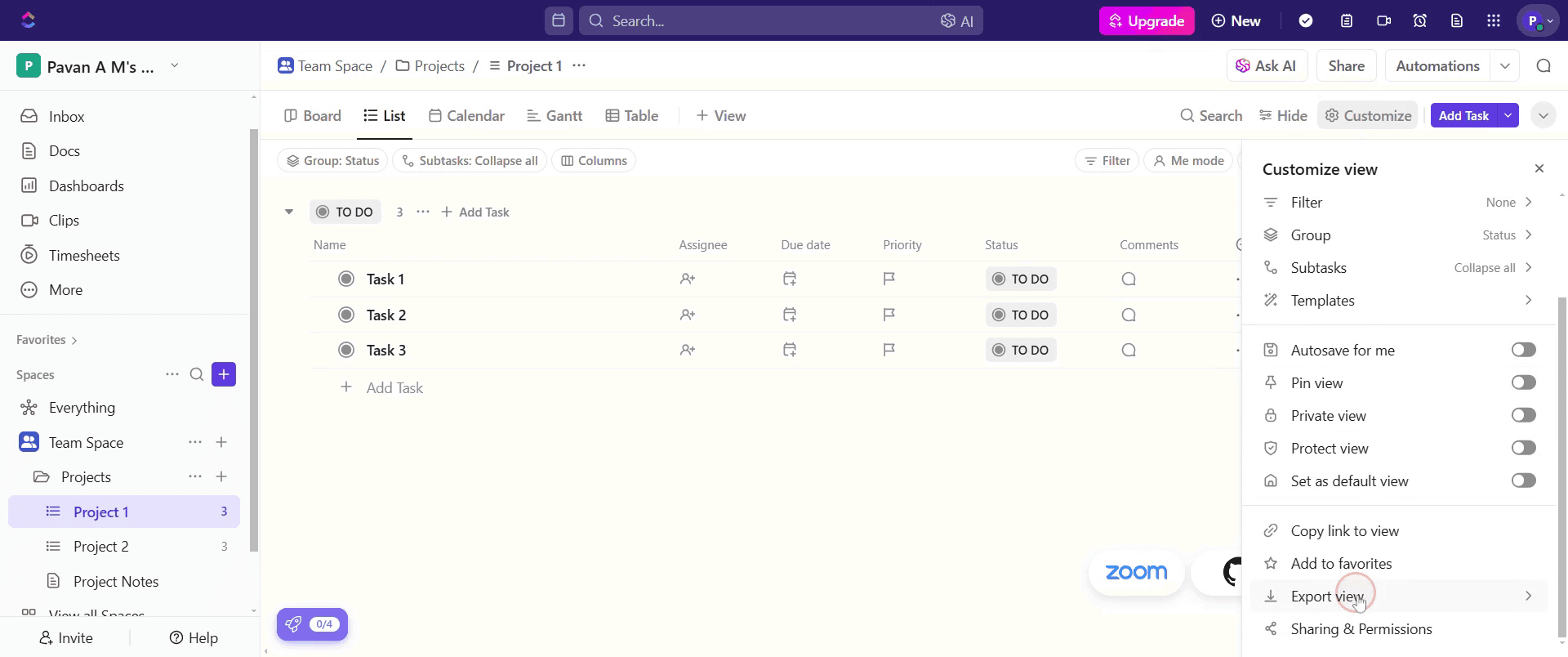Enable Pin view toggle

point(1523,382)
